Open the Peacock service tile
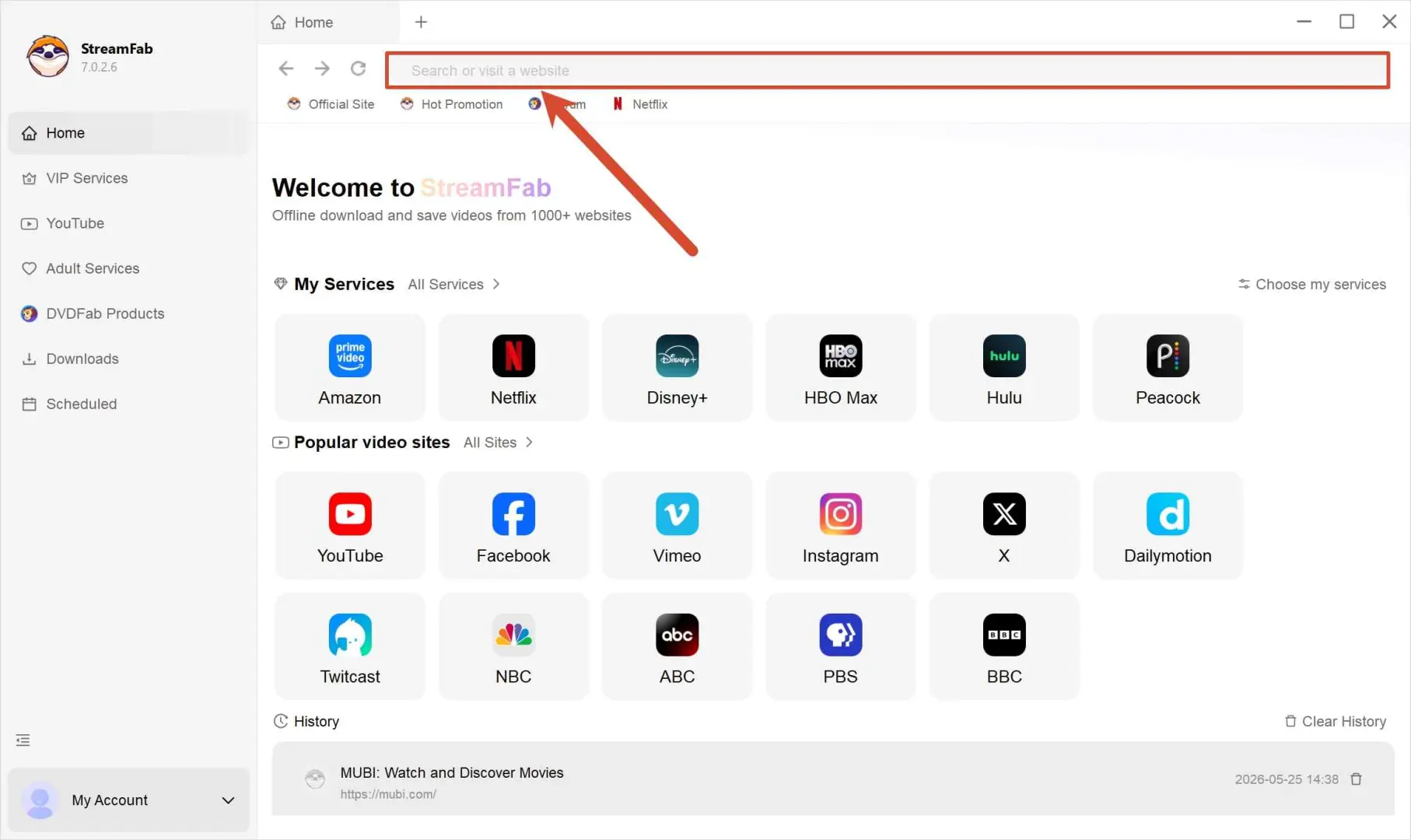1411x840 pixels. pos(1168,368)
